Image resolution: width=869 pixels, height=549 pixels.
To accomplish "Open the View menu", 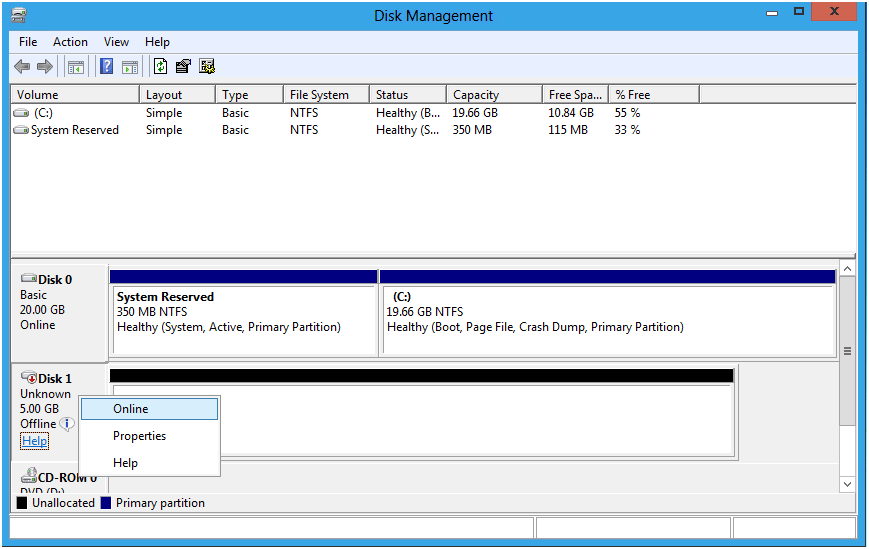I will click(116, 42).
